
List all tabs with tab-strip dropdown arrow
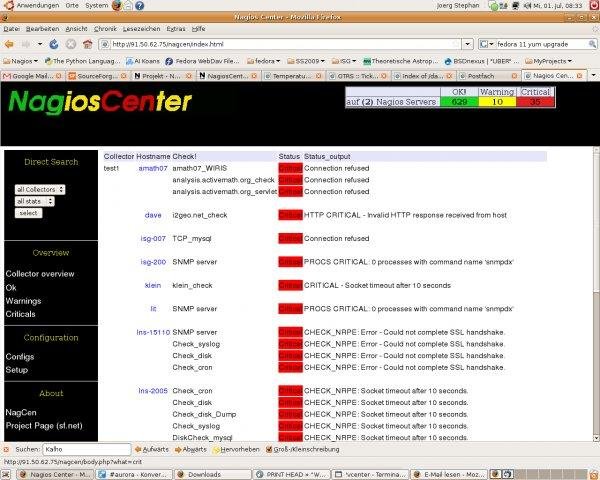(593, 75)
